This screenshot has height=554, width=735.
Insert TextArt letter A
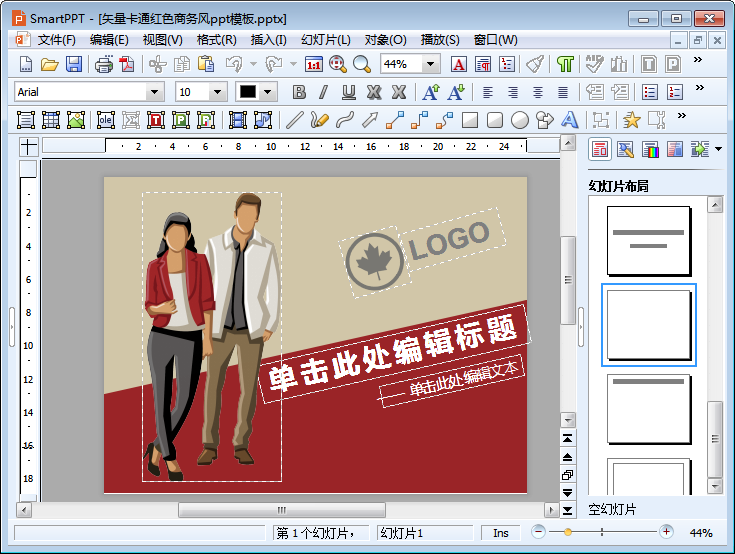pos(570,120)
